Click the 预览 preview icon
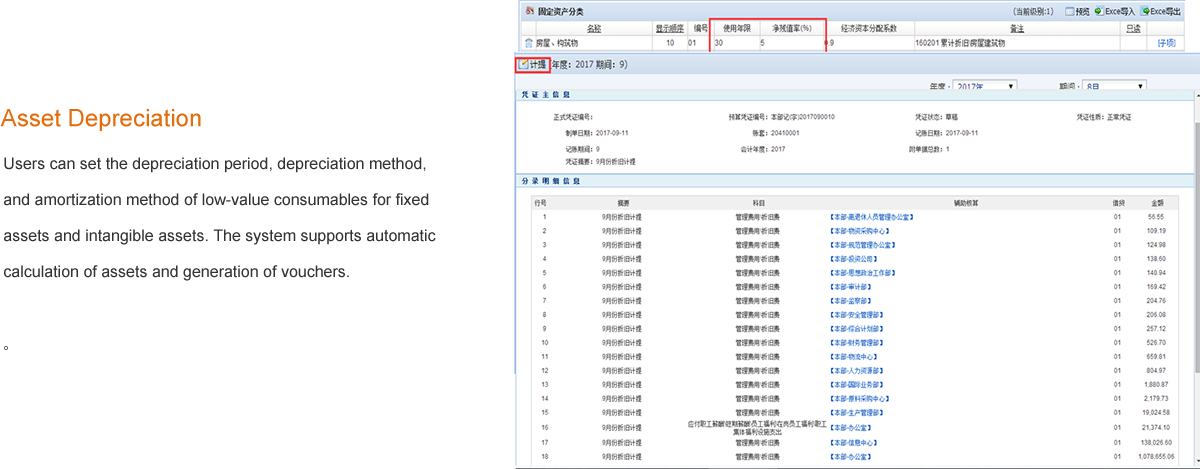 (1069, 11)
